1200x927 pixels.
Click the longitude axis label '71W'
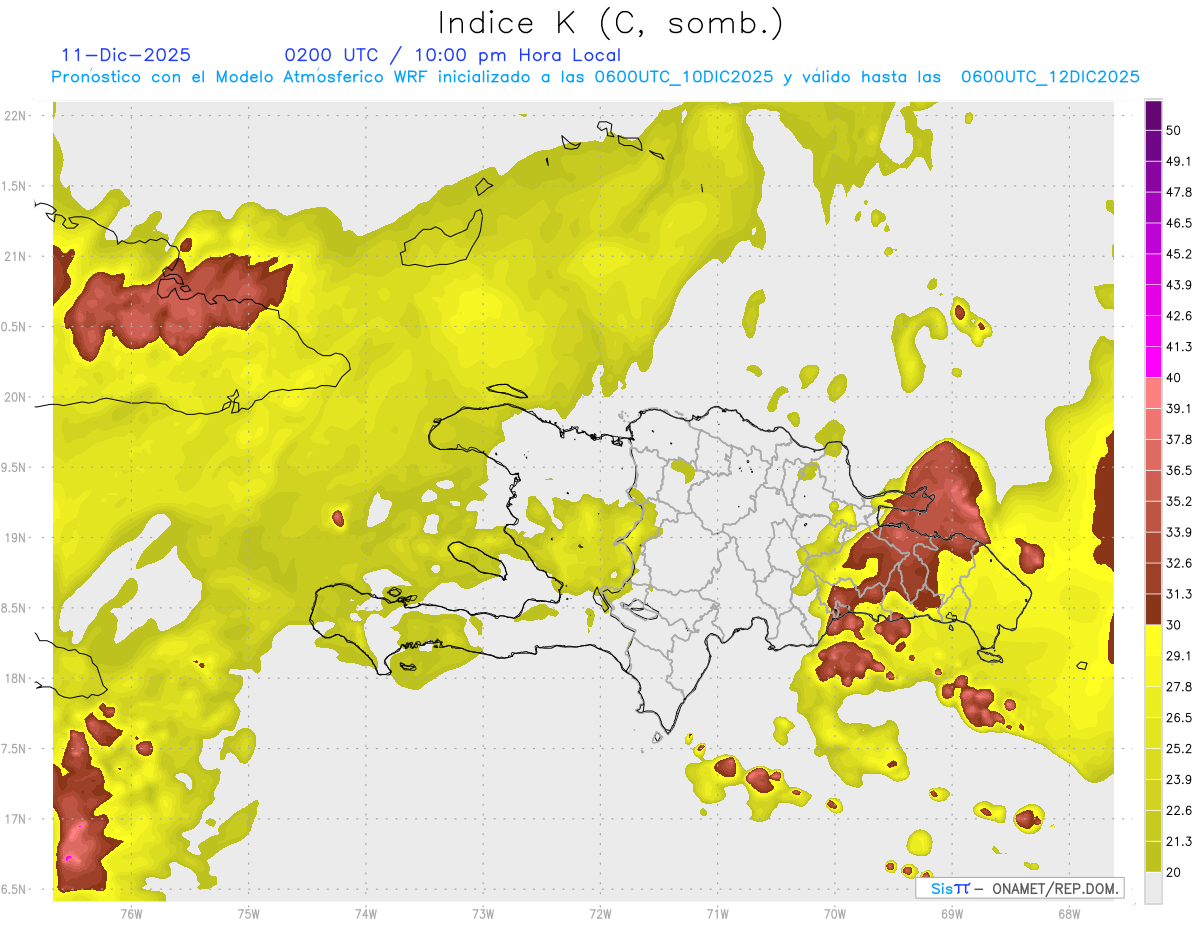[x=717, y=913]
